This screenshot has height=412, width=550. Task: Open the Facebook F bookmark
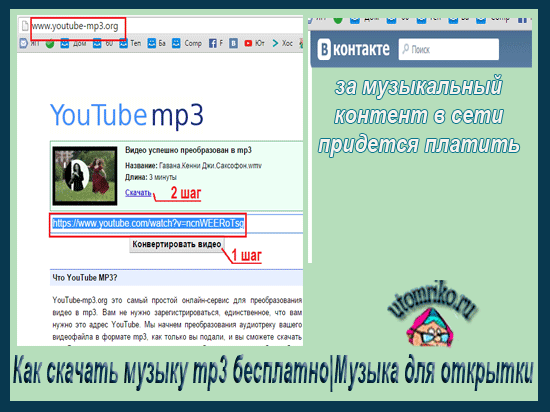click(x=216, y=43)
